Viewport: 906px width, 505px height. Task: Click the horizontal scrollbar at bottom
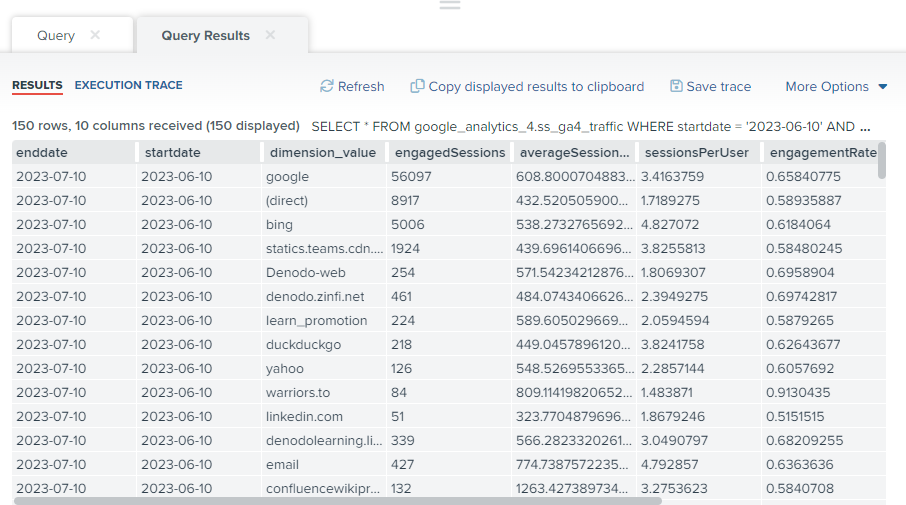click(337, 501)
